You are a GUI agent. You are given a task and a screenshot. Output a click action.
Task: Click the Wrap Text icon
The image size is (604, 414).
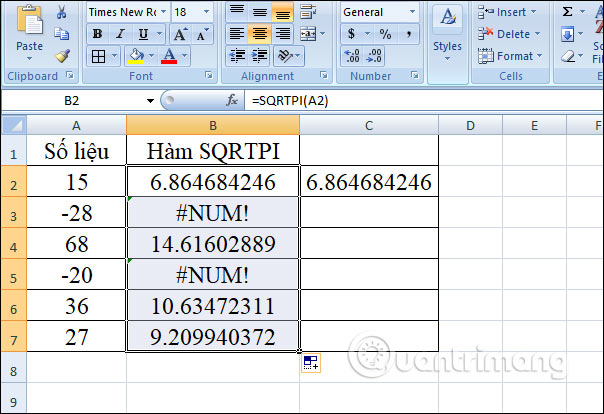click(x=309, y=12)
